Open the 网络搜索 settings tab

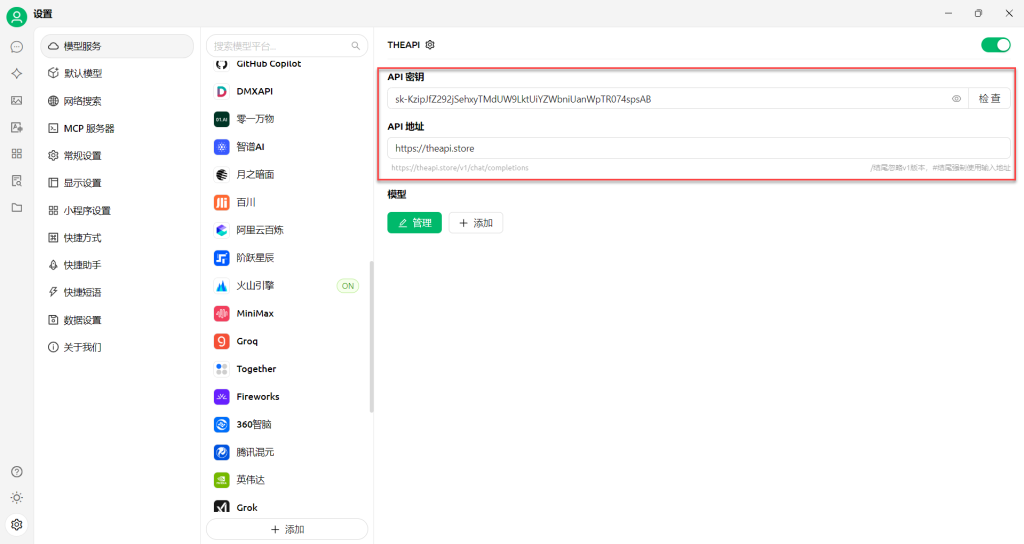tap(117, 101)
